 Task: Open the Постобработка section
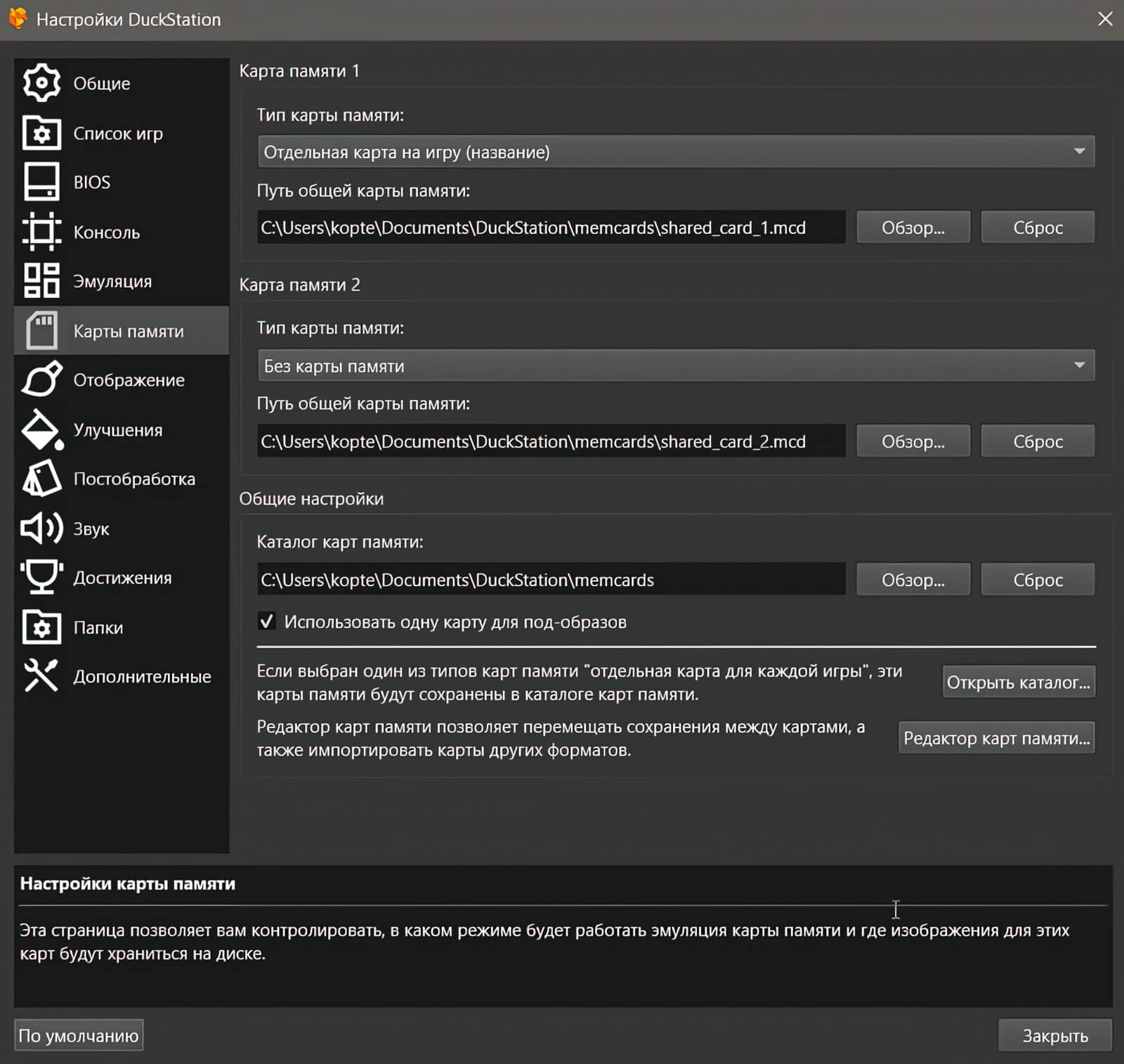tap(122, 479)
